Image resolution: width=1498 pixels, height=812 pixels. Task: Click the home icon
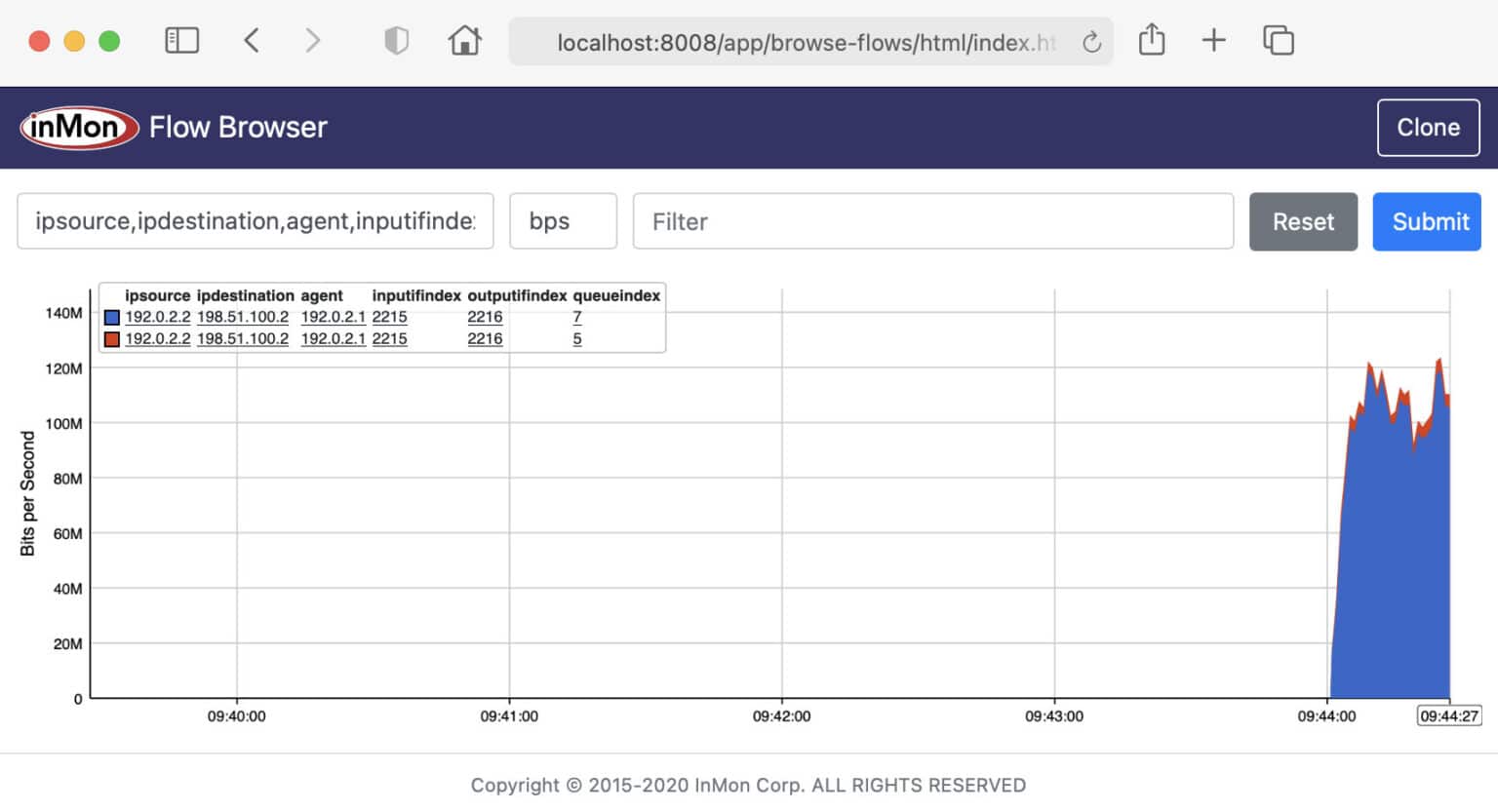465,40
